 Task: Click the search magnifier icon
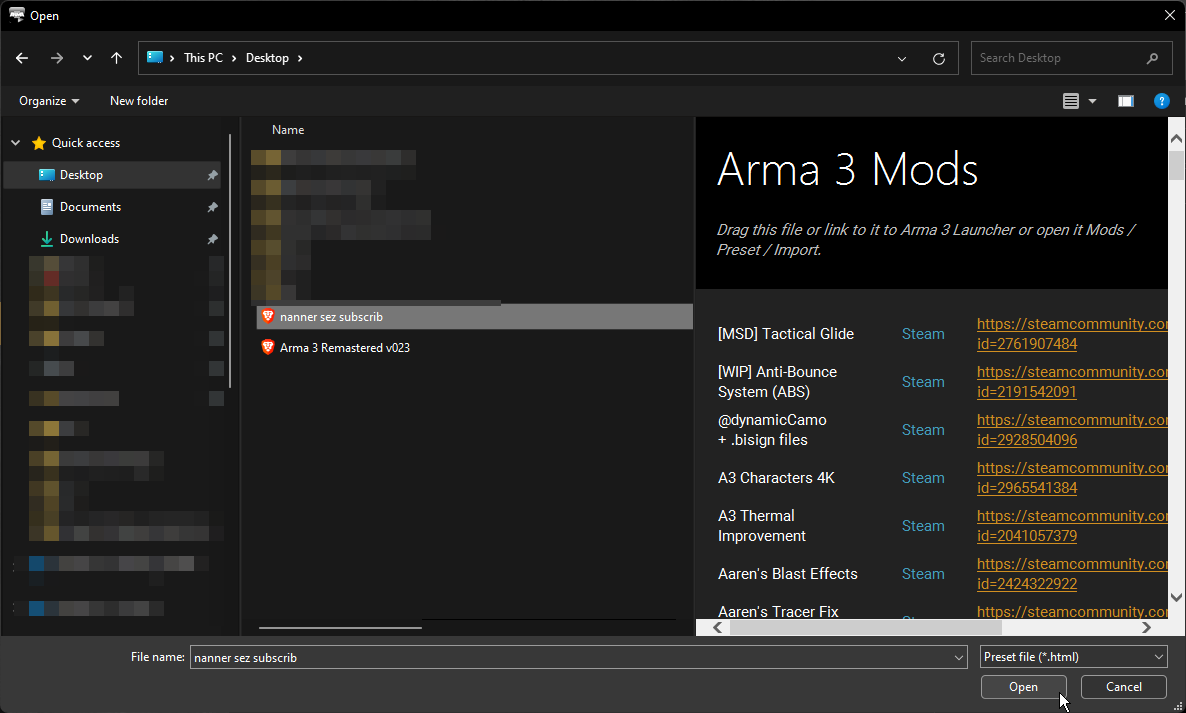tap(1152, 58)
